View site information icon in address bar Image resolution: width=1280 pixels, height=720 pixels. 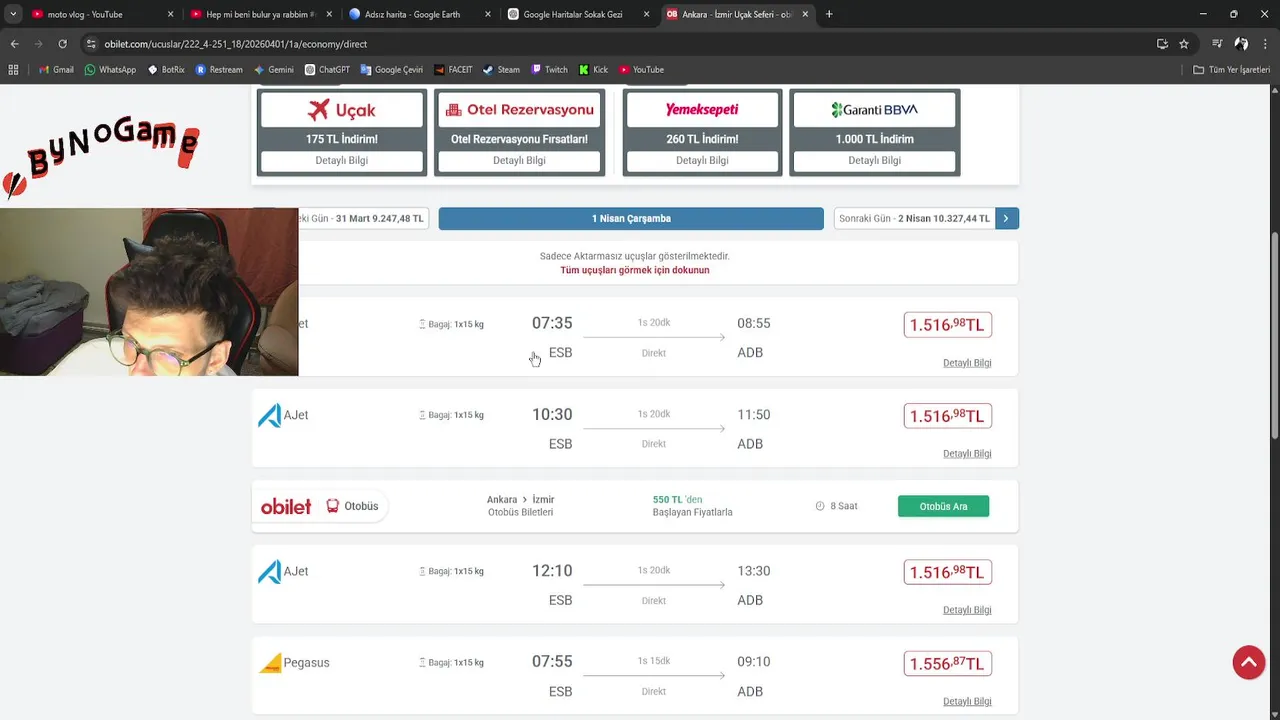91,44
